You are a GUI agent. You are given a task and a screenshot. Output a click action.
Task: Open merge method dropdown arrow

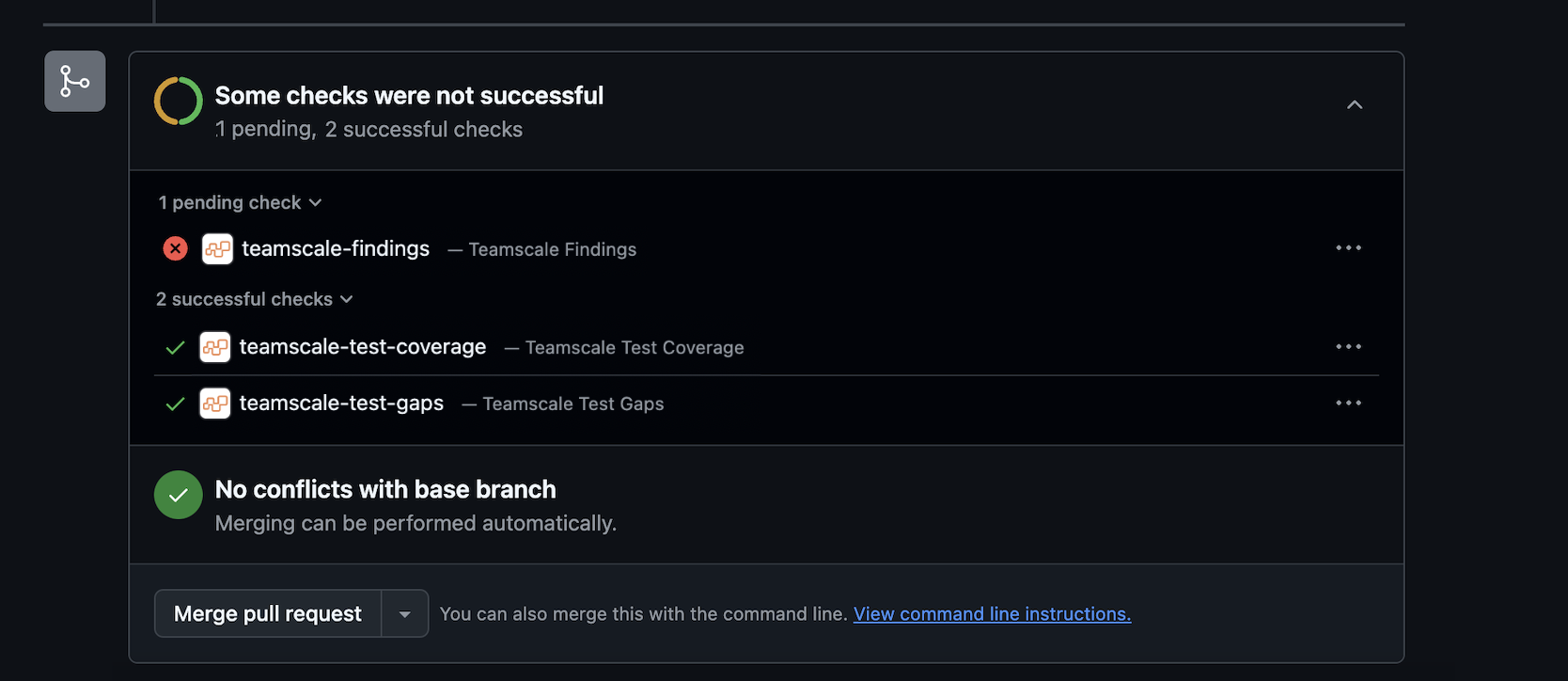point(405,614)
